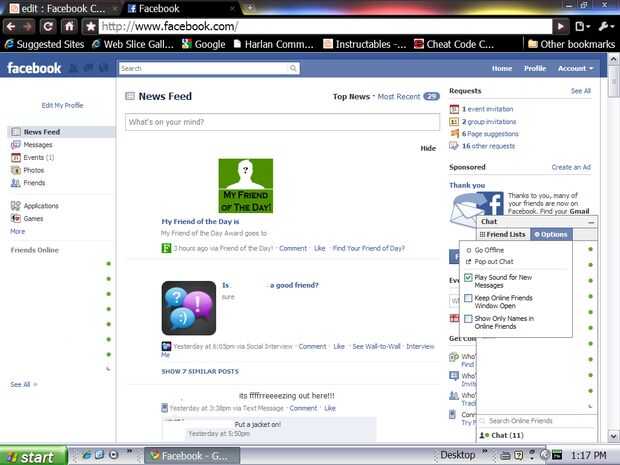Click the Pop out Chat icon
This screenshot has height=465, width=620.
pyautogui.click(x=469, y=262)
